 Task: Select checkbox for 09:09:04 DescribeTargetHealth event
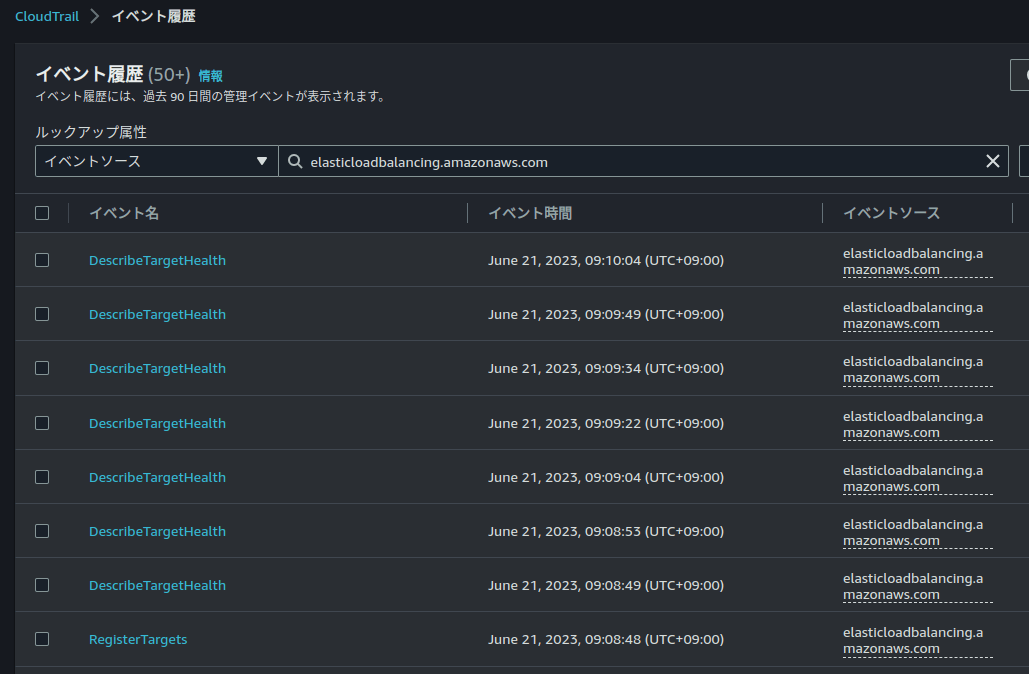pos(42,477)
